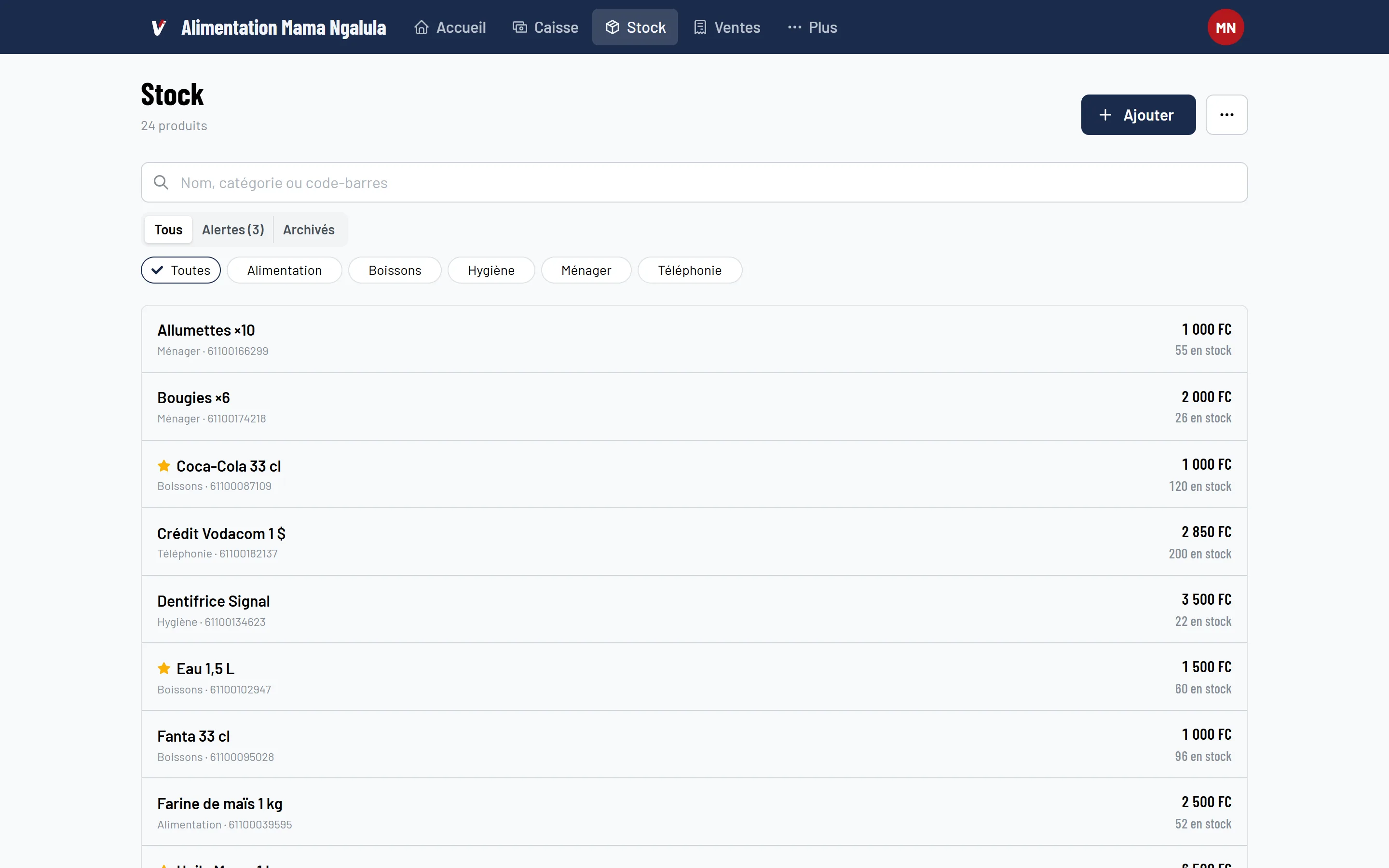Image resolution: width=1389 pixels, height=868 pixels.
Task: Click the 60 en stock quantity
Action: pyautogui.click(x=1203, y=689)
